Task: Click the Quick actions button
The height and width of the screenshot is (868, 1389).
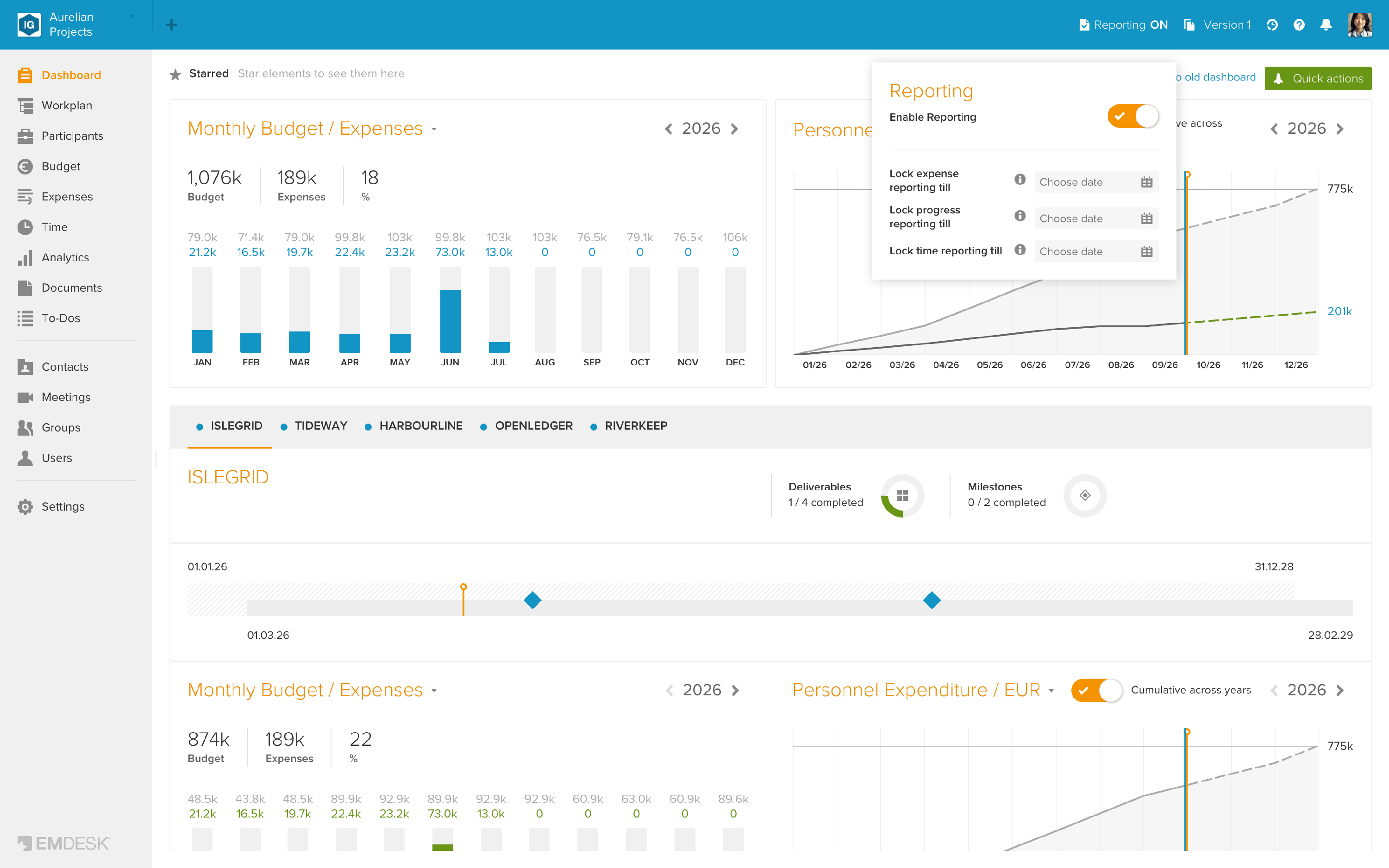Action: tap(1318, 79)
